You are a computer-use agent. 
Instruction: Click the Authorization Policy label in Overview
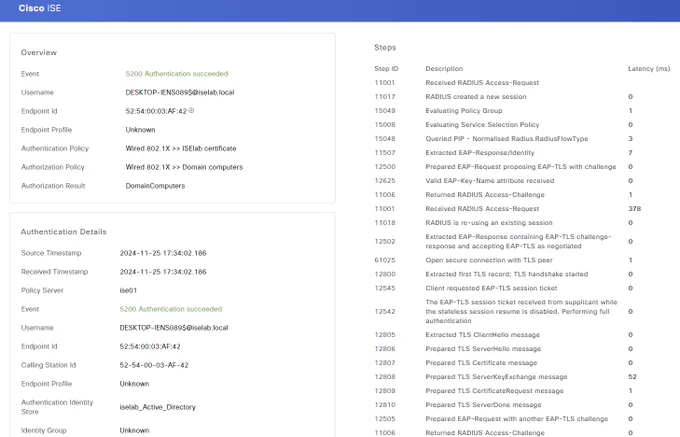tap(52, 167)
